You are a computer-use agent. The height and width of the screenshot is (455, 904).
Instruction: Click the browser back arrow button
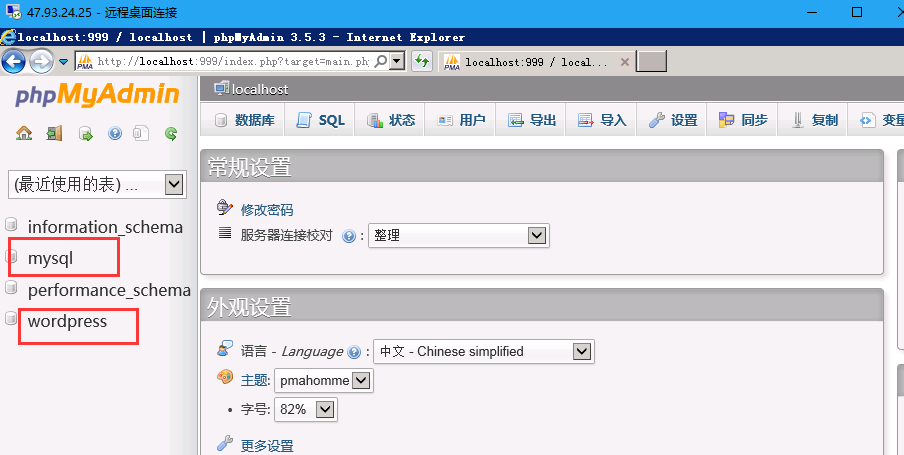(x=13, y=61)
